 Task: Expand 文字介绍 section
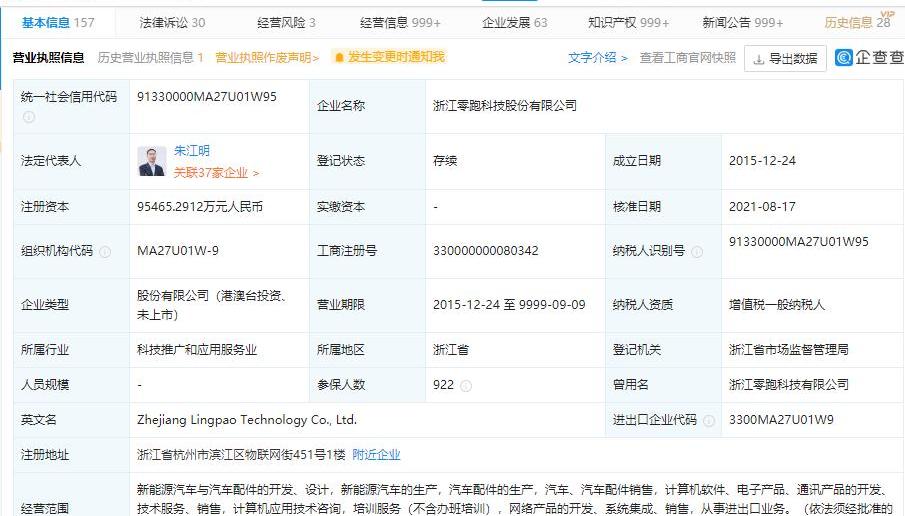tap(598, 58)
